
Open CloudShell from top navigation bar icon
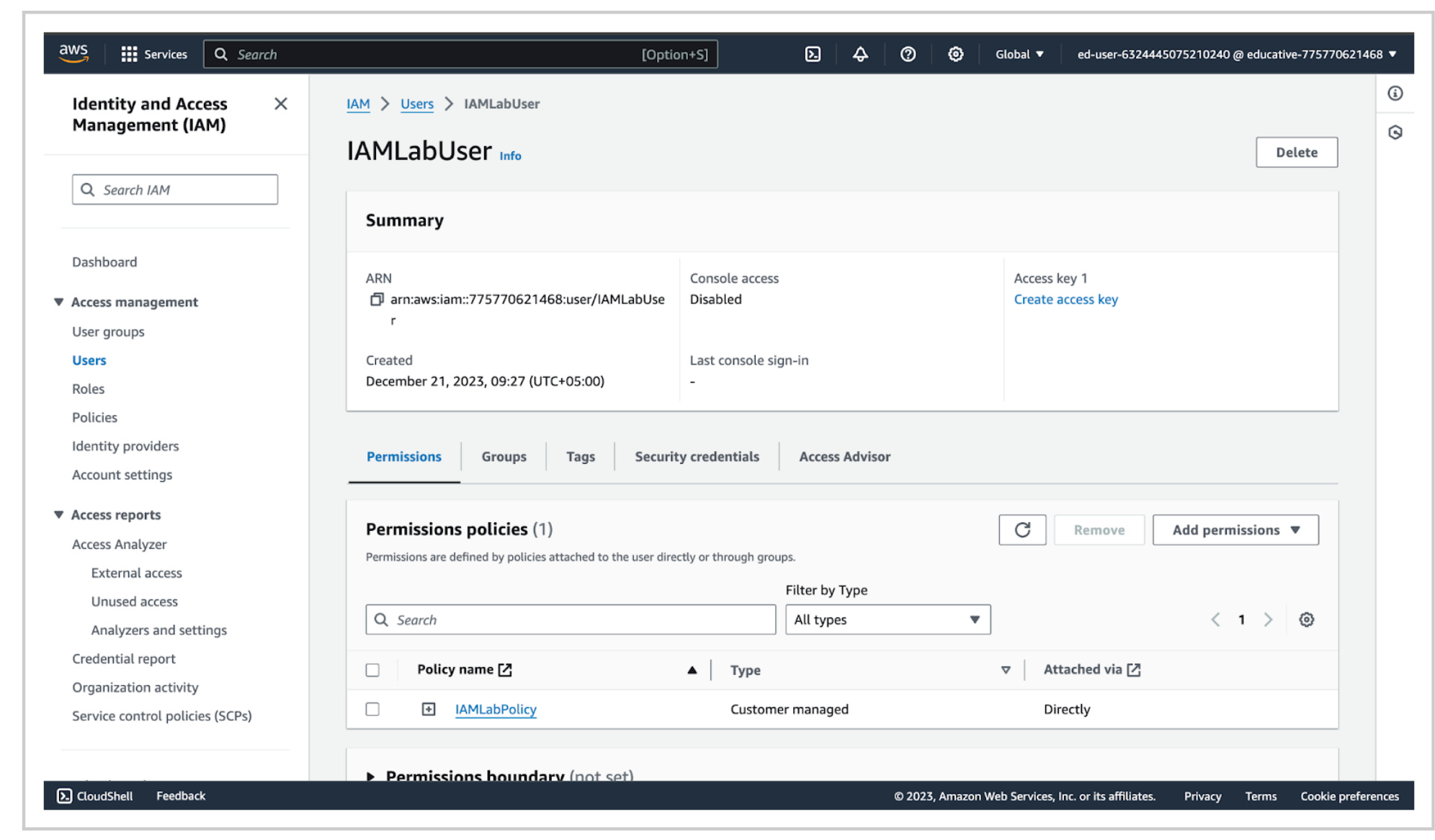click(813, 54)
